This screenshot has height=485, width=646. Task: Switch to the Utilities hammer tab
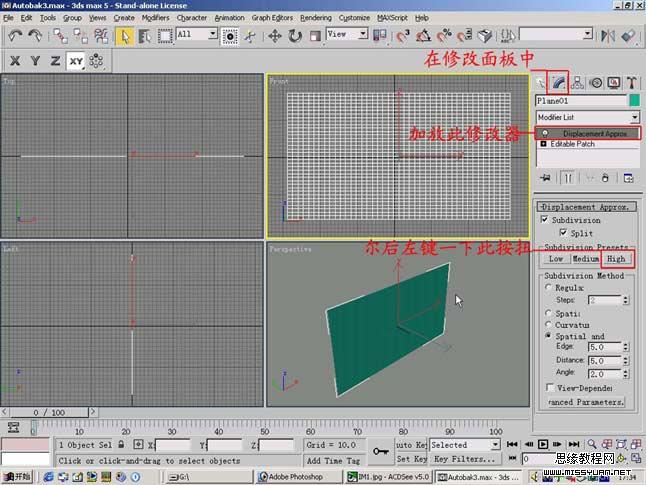pos(632,83)
